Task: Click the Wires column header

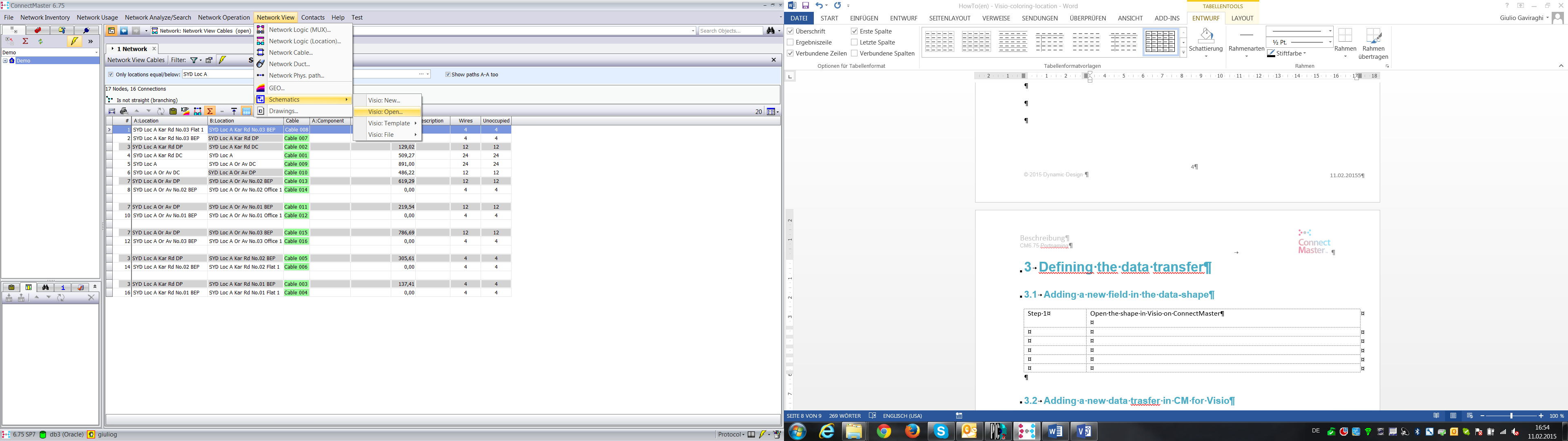Action: (x=465, y=120)
